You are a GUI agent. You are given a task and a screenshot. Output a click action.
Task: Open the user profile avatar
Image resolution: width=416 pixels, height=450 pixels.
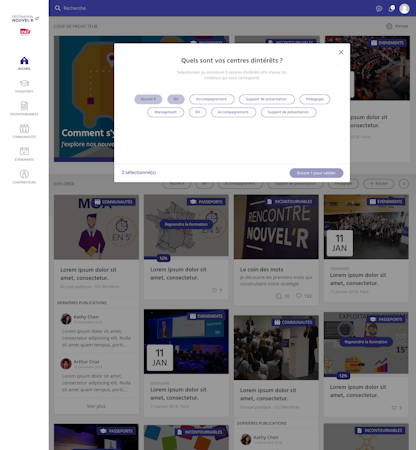click(x=404, y=8)
